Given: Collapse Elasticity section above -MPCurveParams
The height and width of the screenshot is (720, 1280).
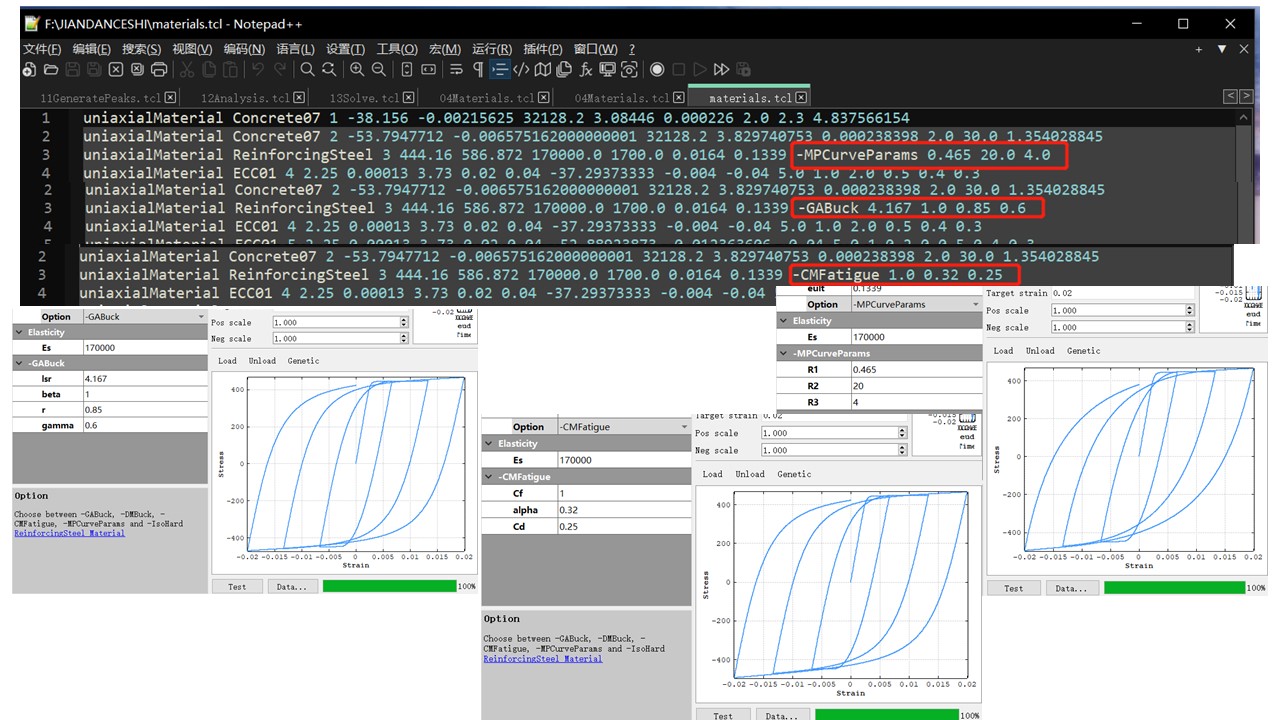Looking at the screenshot, I should tap(783, 321).
